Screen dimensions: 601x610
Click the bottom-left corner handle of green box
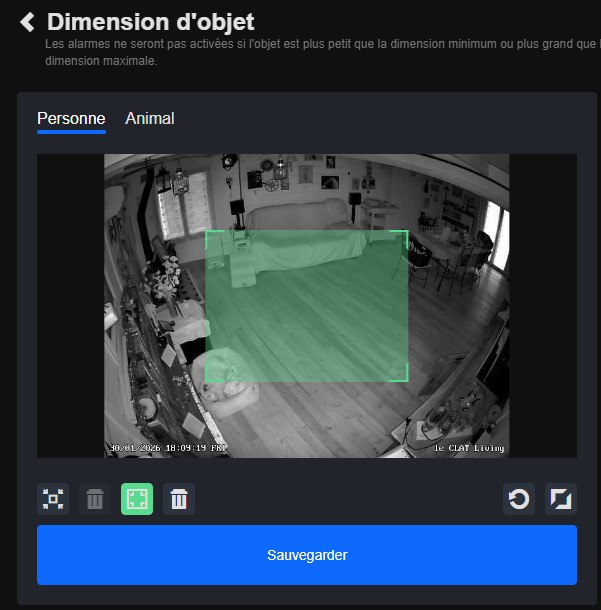click(x=207, y=380)
